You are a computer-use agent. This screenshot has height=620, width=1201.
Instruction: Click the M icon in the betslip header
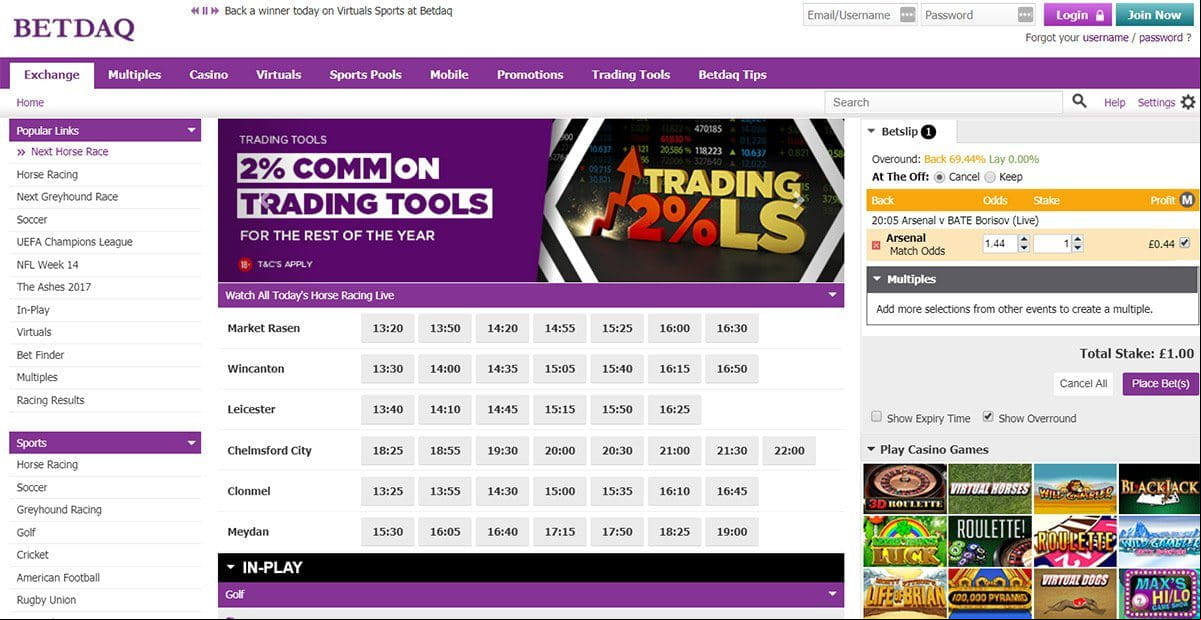click(1187, 200)
